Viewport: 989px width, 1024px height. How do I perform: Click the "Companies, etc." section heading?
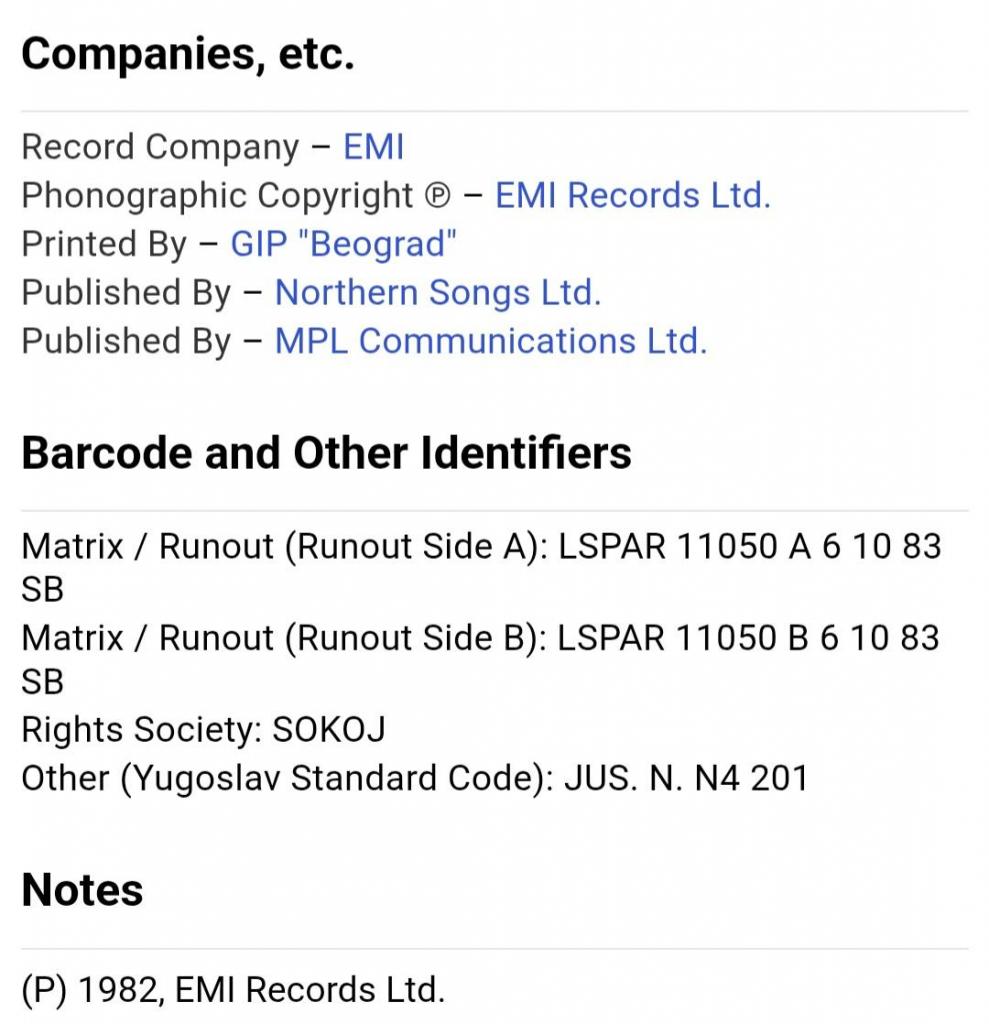pos(188,54)
